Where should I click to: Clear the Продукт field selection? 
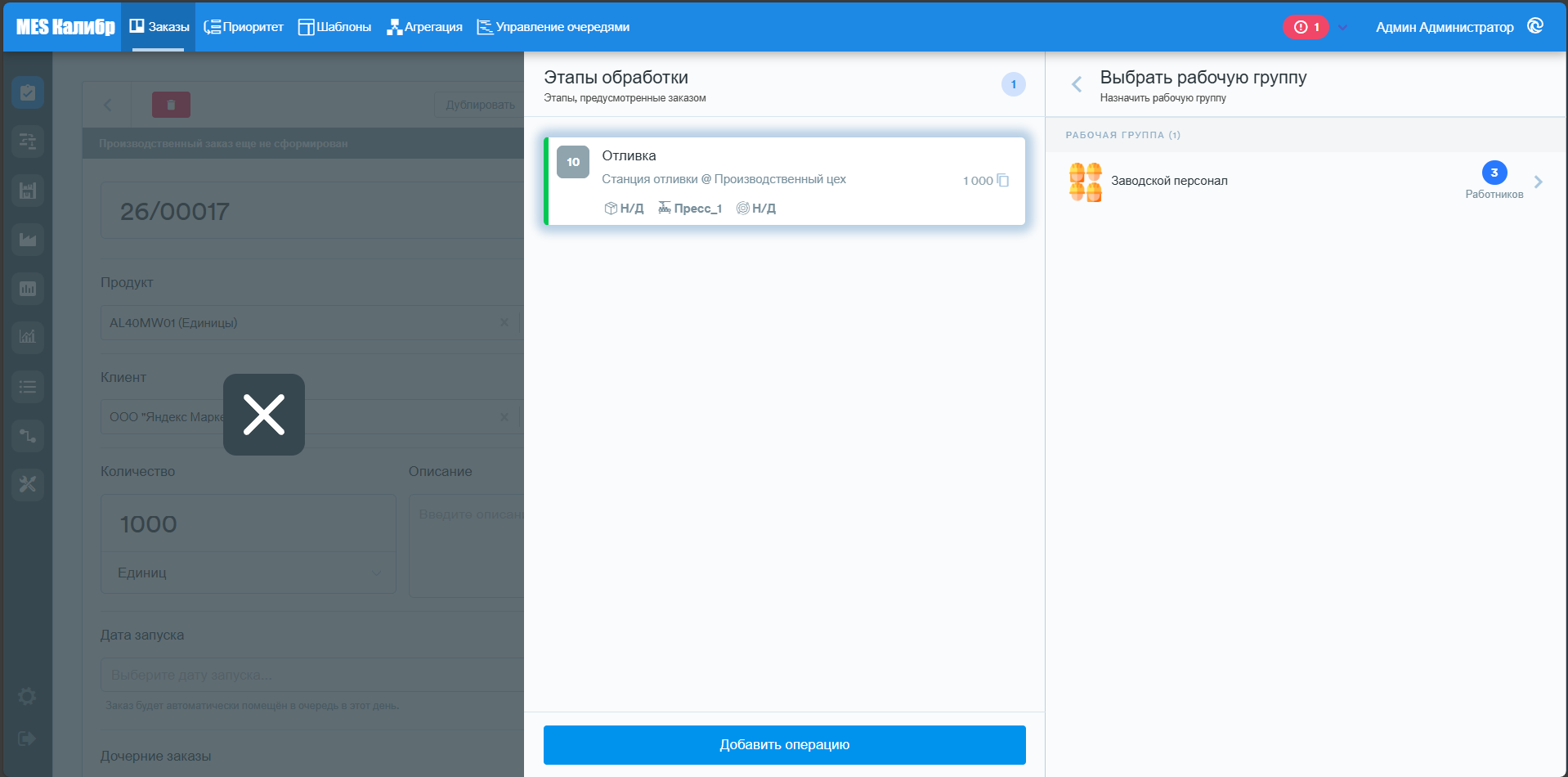tap(504, 322)
